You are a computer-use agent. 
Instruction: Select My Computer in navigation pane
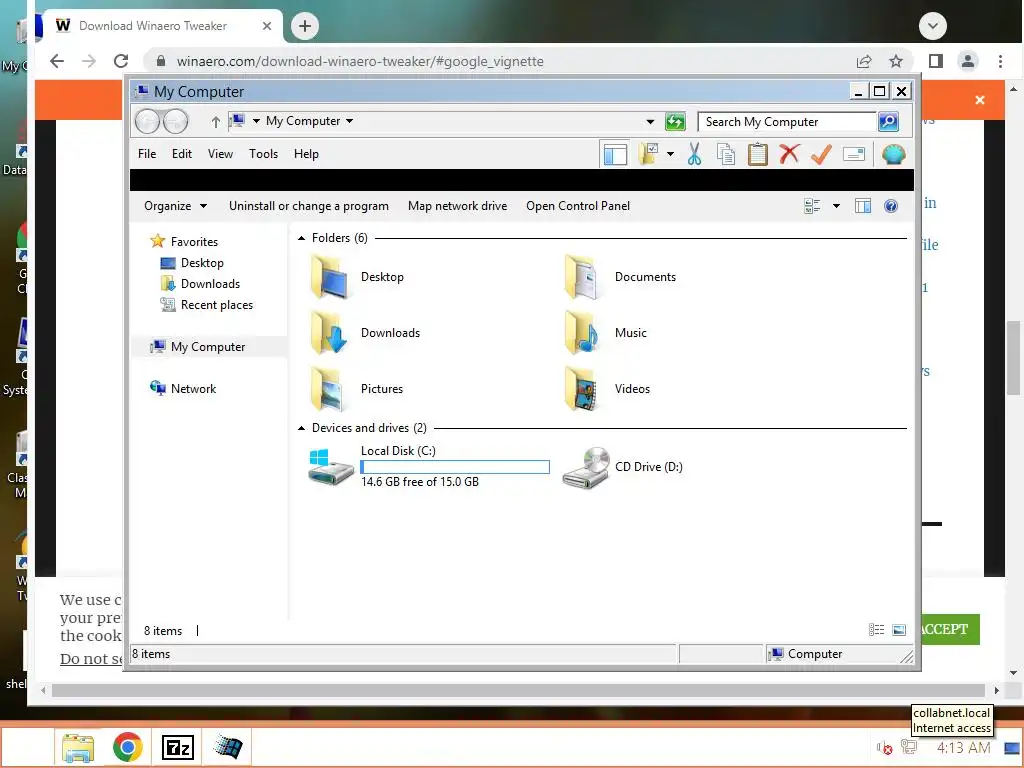coord(208,347)
